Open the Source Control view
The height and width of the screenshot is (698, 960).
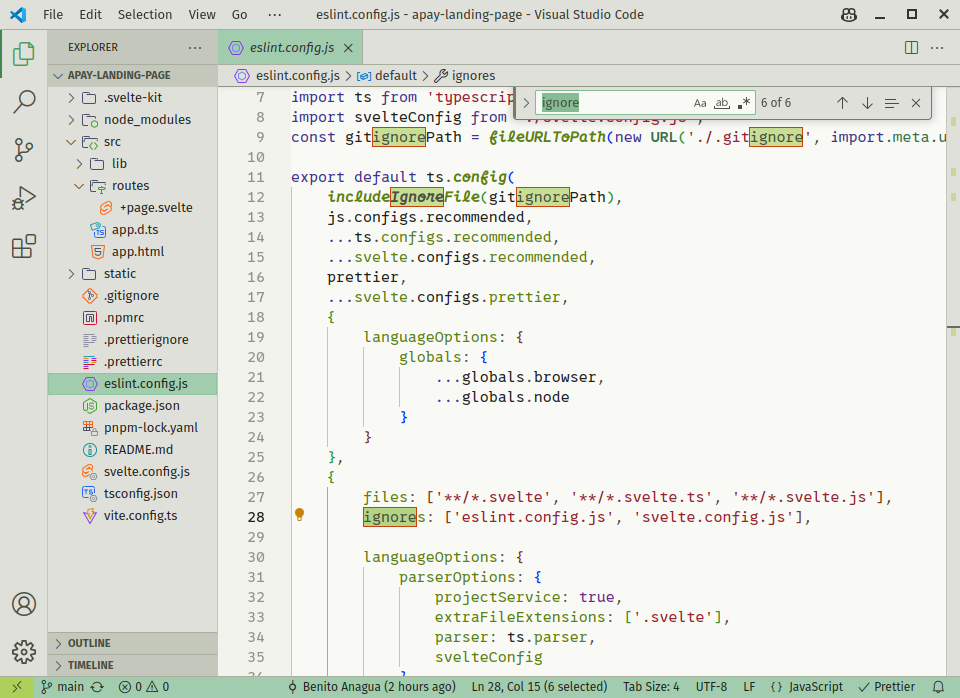click(x=24, y=150)
